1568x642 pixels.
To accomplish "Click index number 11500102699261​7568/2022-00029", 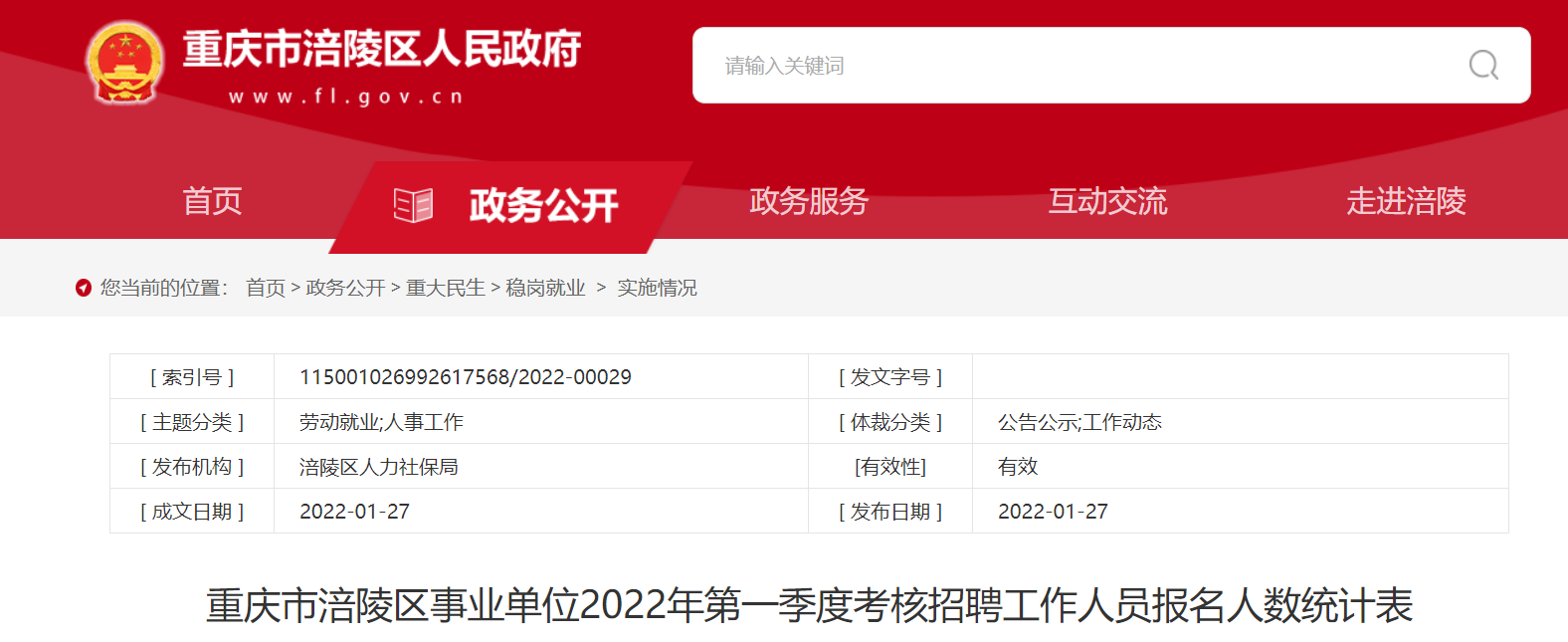I will click(x=466, y=377).
